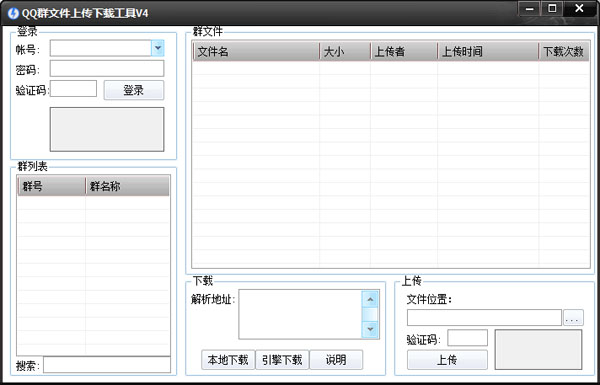This screenshot has width=600, height=385.
Task: Minimize the QQ群文件 tool window
Action: tap(530, 8)
